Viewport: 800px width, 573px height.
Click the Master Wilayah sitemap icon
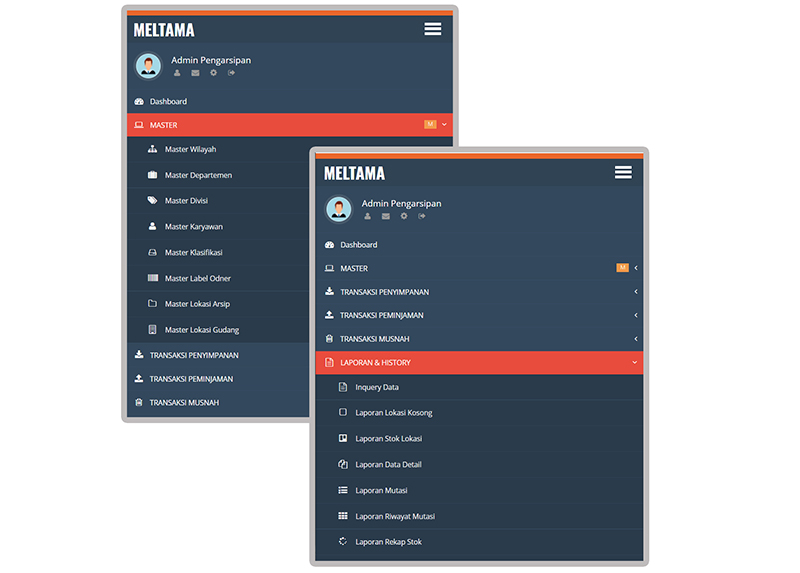point(153,150)
